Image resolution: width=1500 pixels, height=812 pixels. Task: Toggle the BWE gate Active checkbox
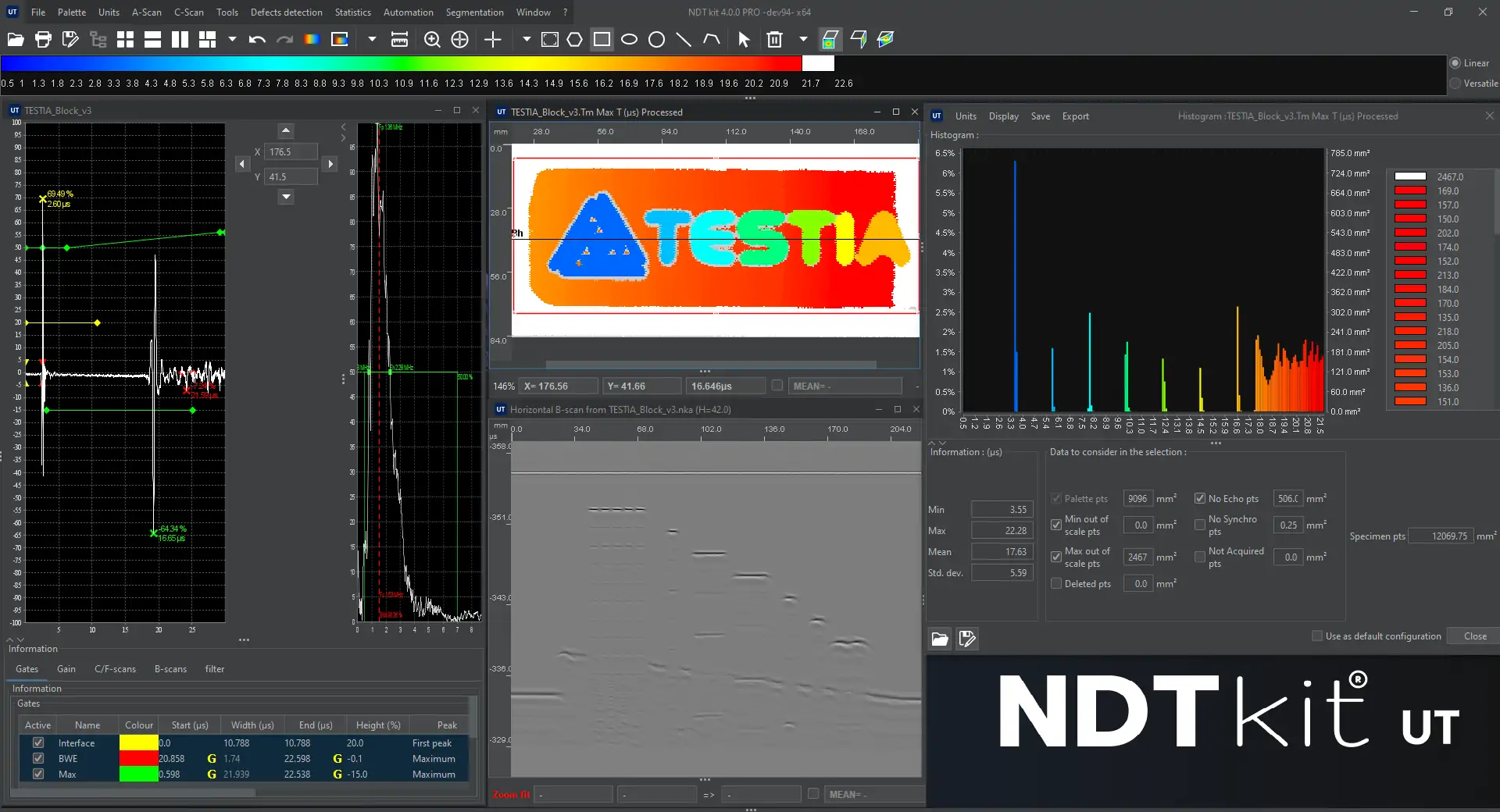point(38,758)
